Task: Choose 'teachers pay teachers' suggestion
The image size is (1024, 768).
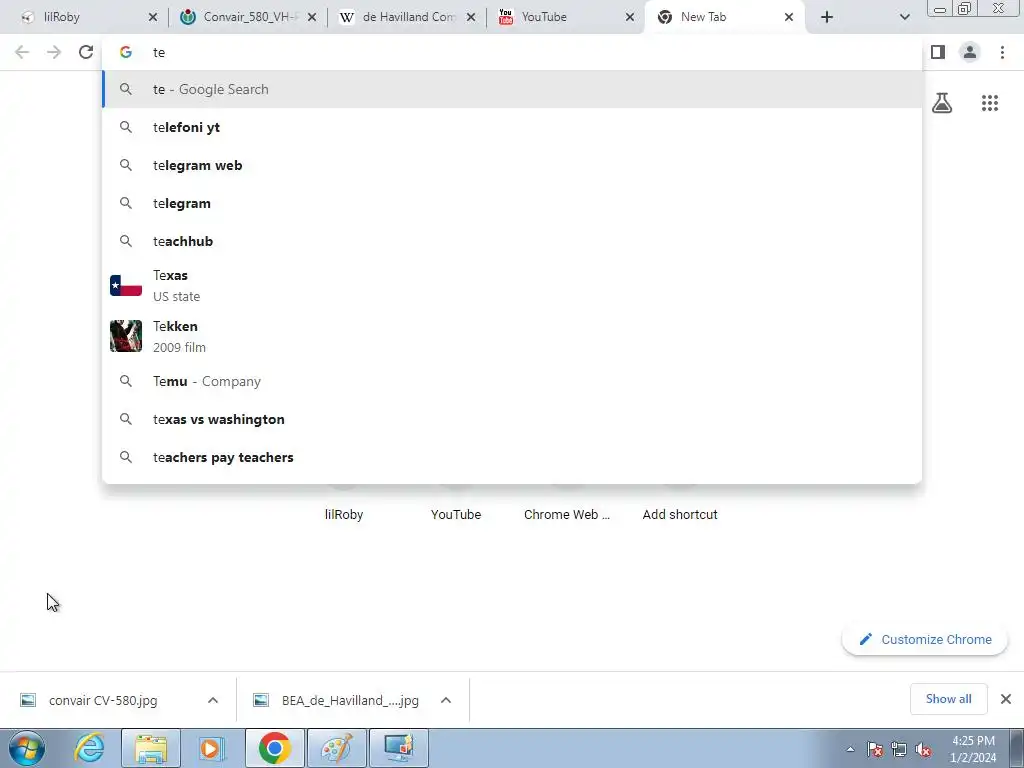Action: (512, 457)
